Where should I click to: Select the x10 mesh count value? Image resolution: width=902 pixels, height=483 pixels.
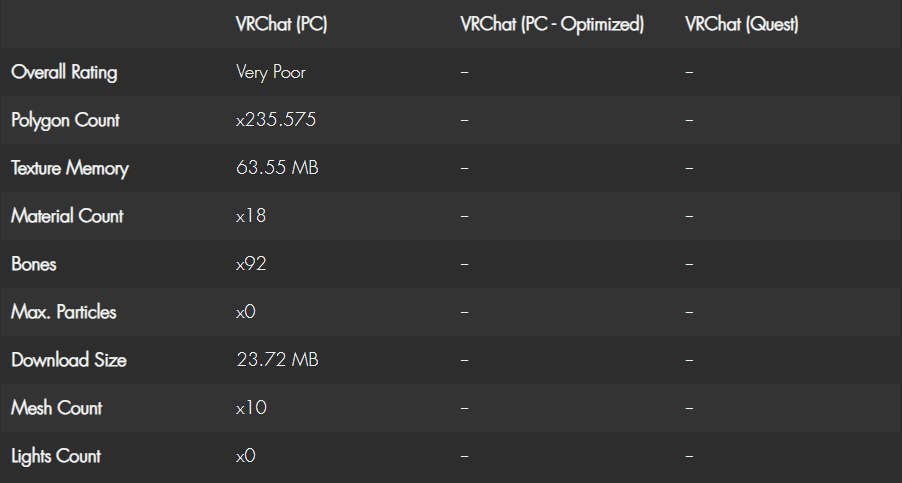click(x=251, y=408)
